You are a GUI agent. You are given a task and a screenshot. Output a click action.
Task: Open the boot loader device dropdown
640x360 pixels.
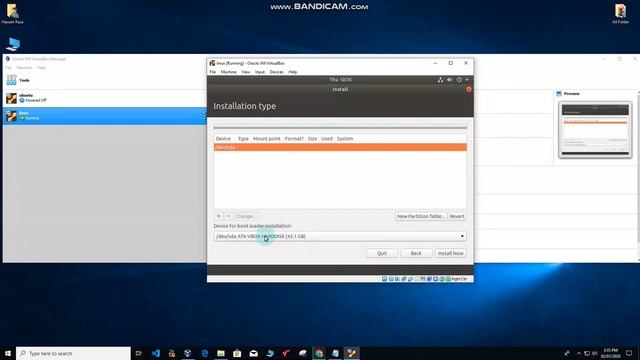[340, 236]
